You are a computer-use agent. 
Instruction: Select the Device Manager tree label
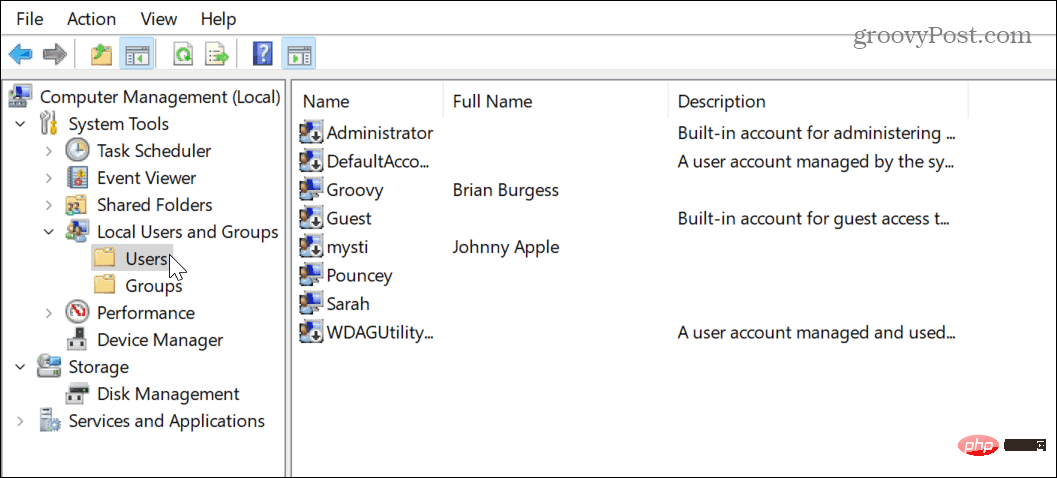[x=160, y=340]
